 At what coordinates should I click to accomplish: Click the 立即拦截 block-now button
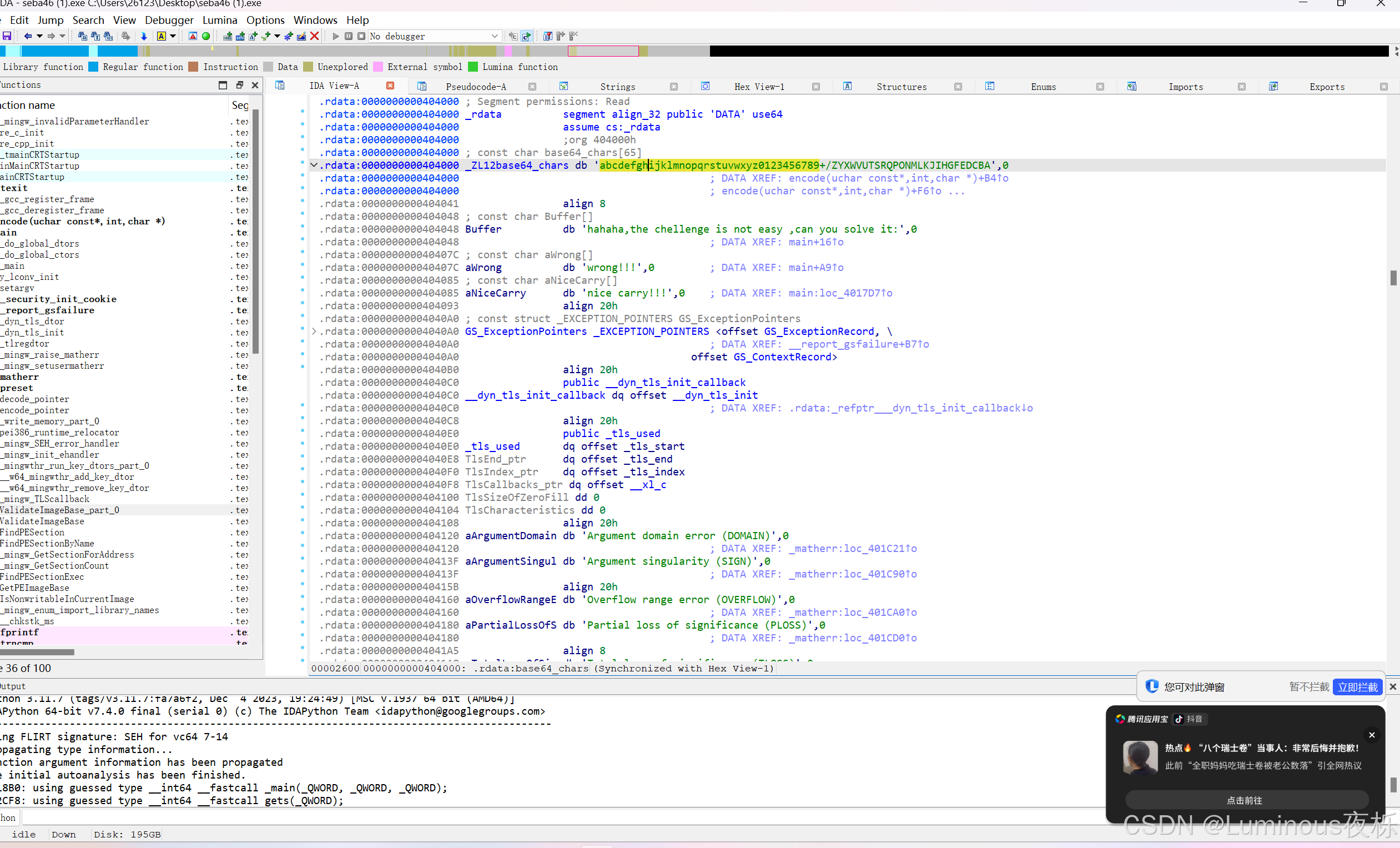(x=1357, y=686)
